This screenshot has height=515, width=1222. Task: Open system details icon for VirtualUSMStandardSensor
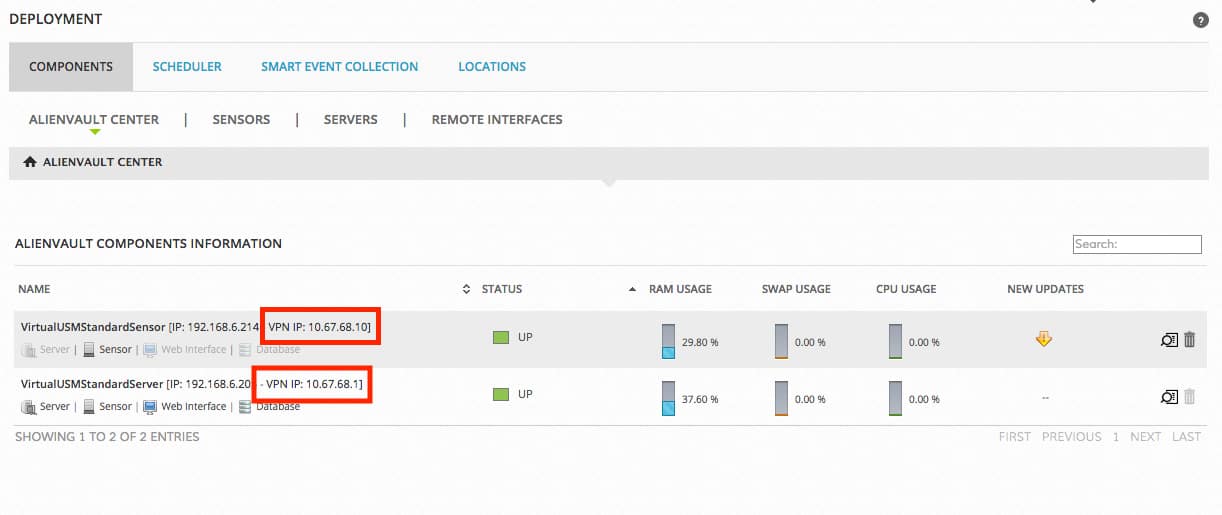point(1169,340)
